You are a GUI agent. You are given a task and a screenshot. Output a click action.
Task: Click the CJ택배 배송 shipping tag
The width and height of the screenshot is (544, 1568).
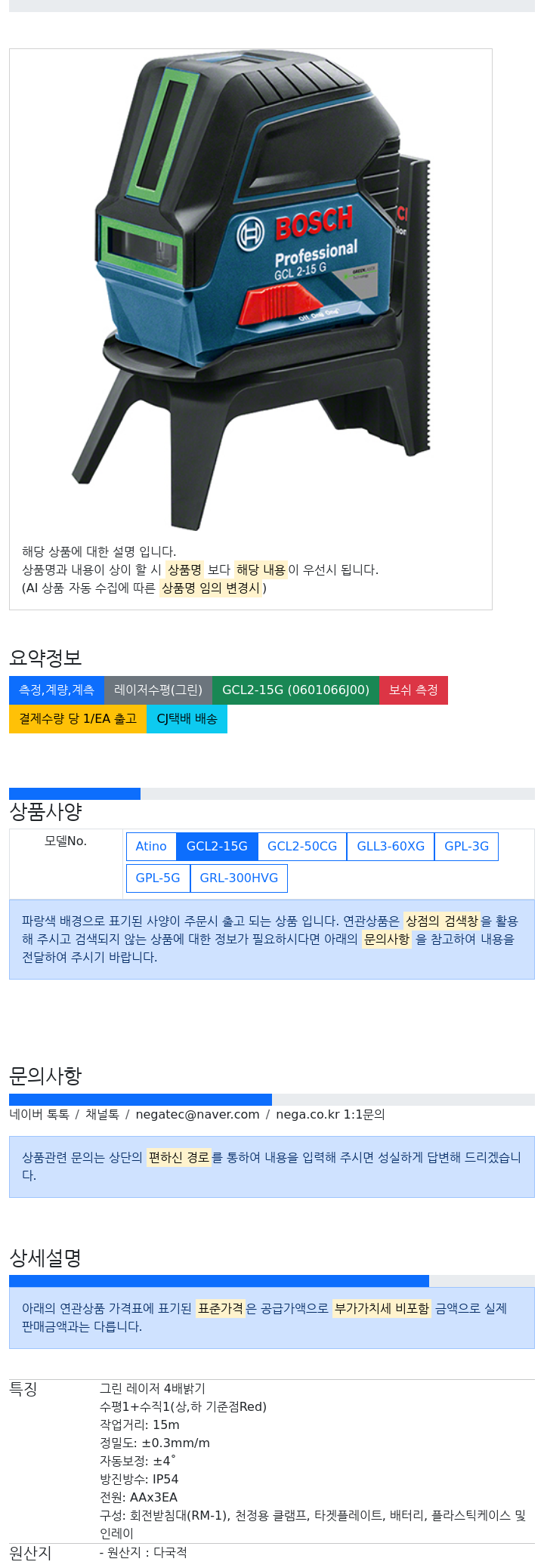coord(187,719)
